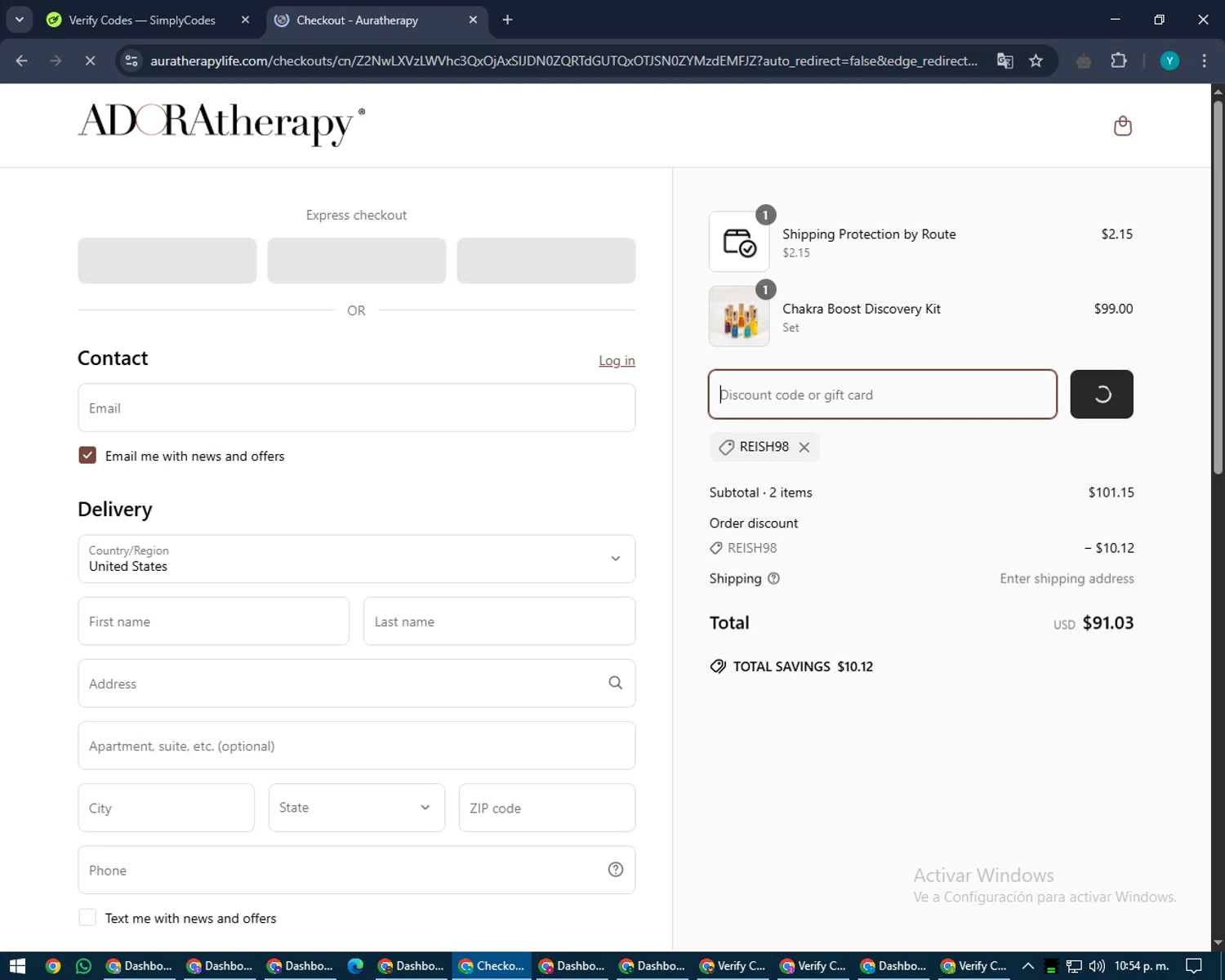
Task: Launch Microsoft Edge from the taskbar
Action: click(x=355, y=966)
